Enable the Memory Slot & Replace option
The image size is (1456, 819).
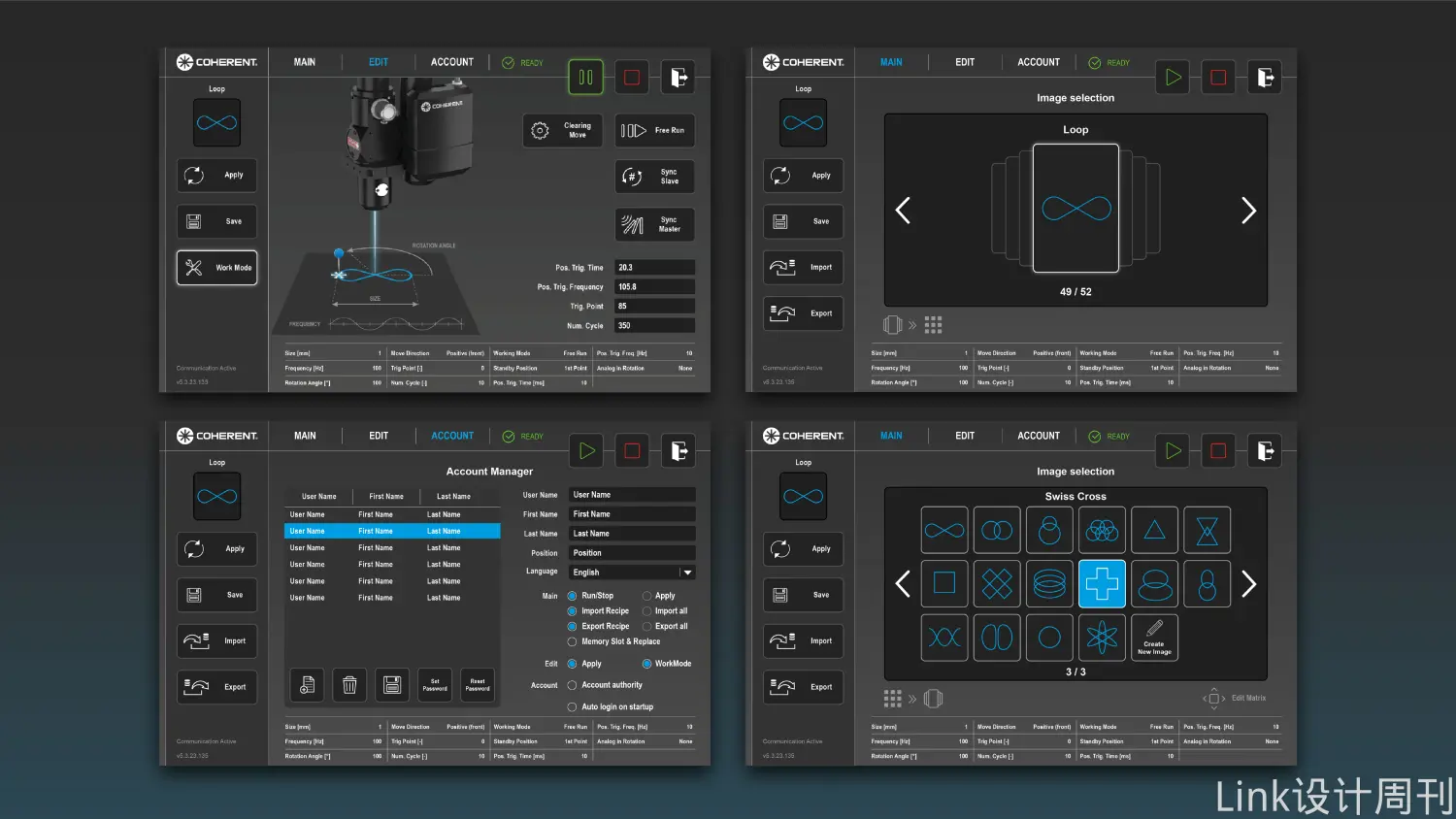[x=573, y=641]
